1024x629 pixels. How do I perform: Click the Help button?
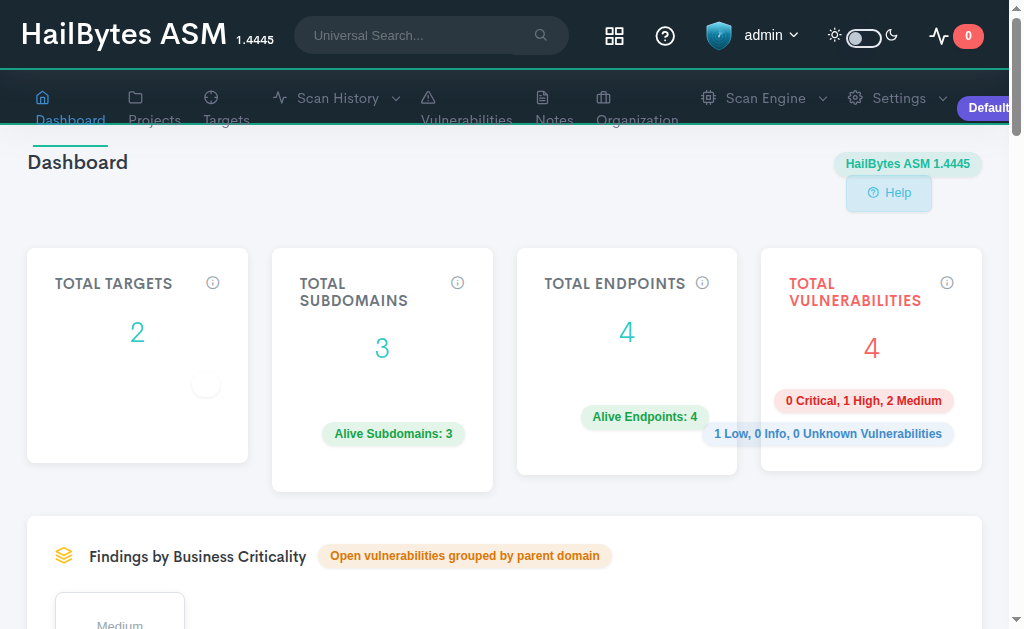pyautogui.click(x=889, y=193)
